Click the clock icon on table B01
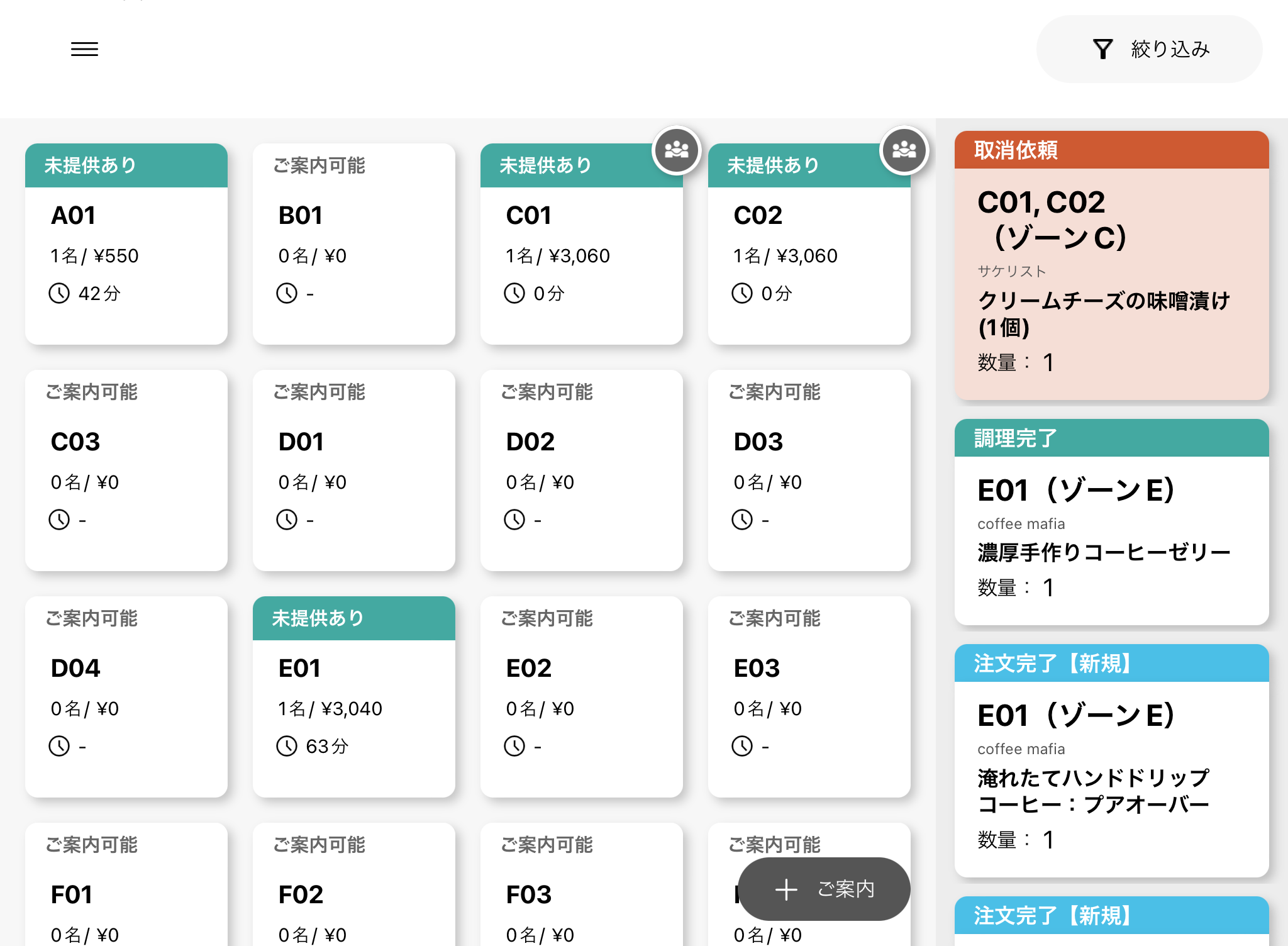The height and width of the screenshot is (946, 1288). tap(287, 293)
